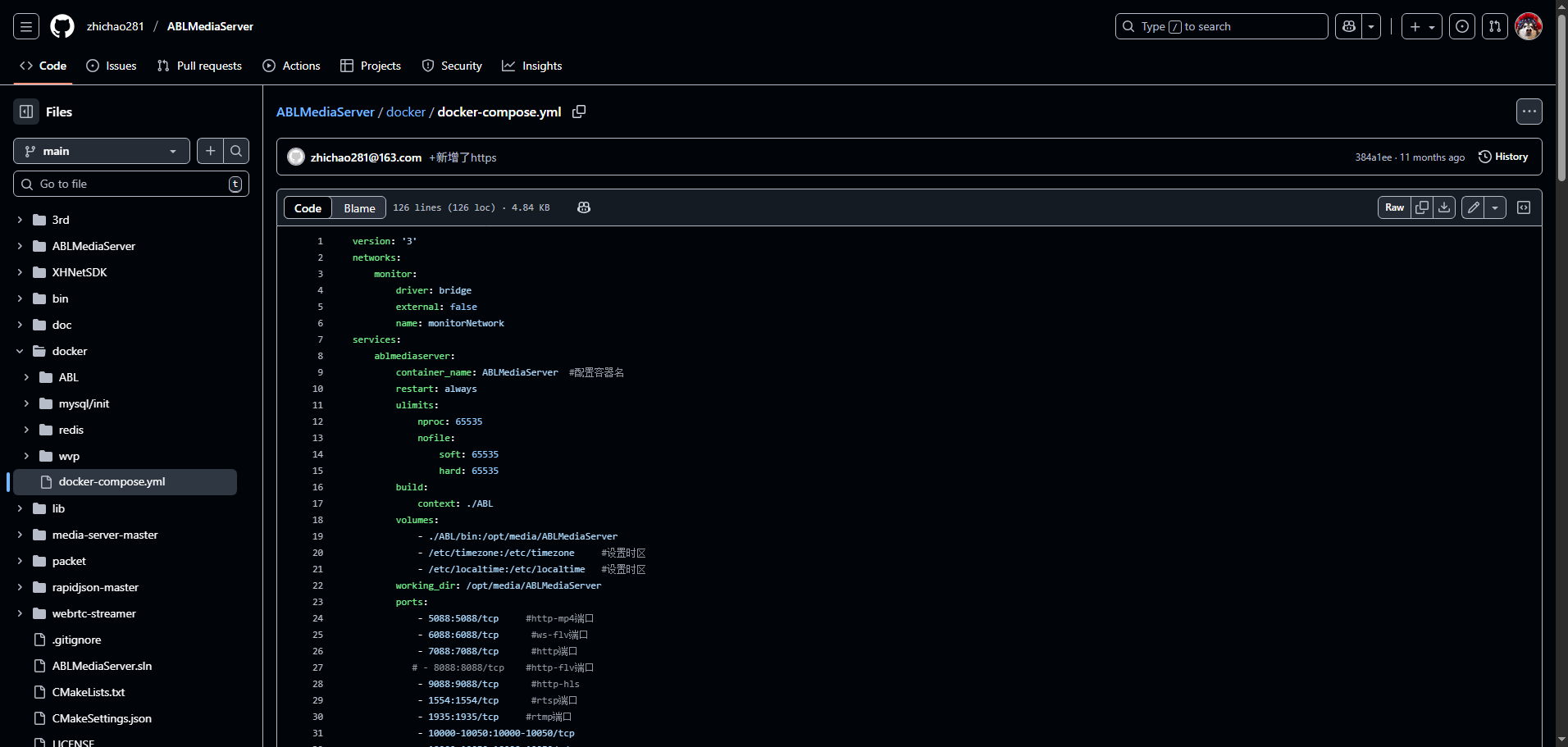Open the main branch selector dropdown
This screenshot has height=747, width=1568.
coord(102,151)
